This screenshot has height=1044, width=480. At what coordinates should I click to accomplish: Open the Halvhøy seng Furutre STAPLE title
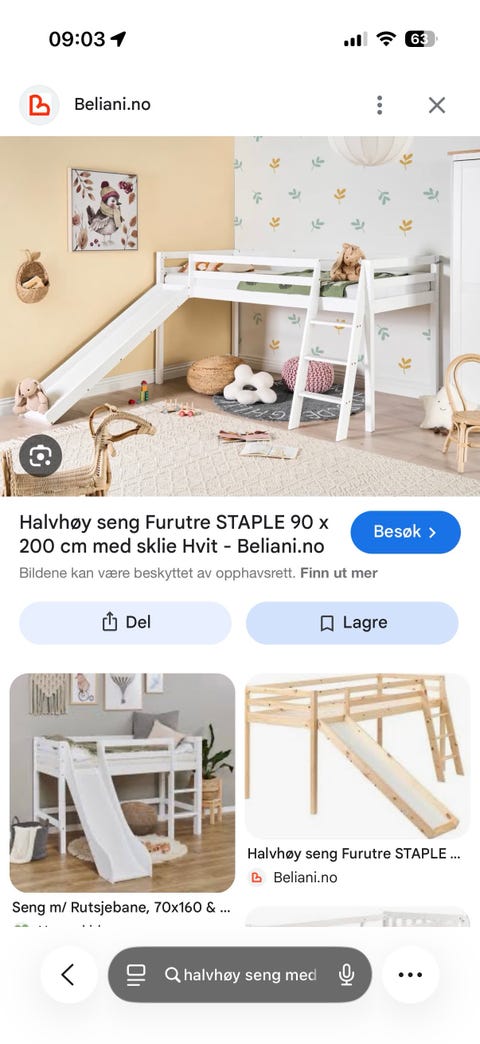174,534
